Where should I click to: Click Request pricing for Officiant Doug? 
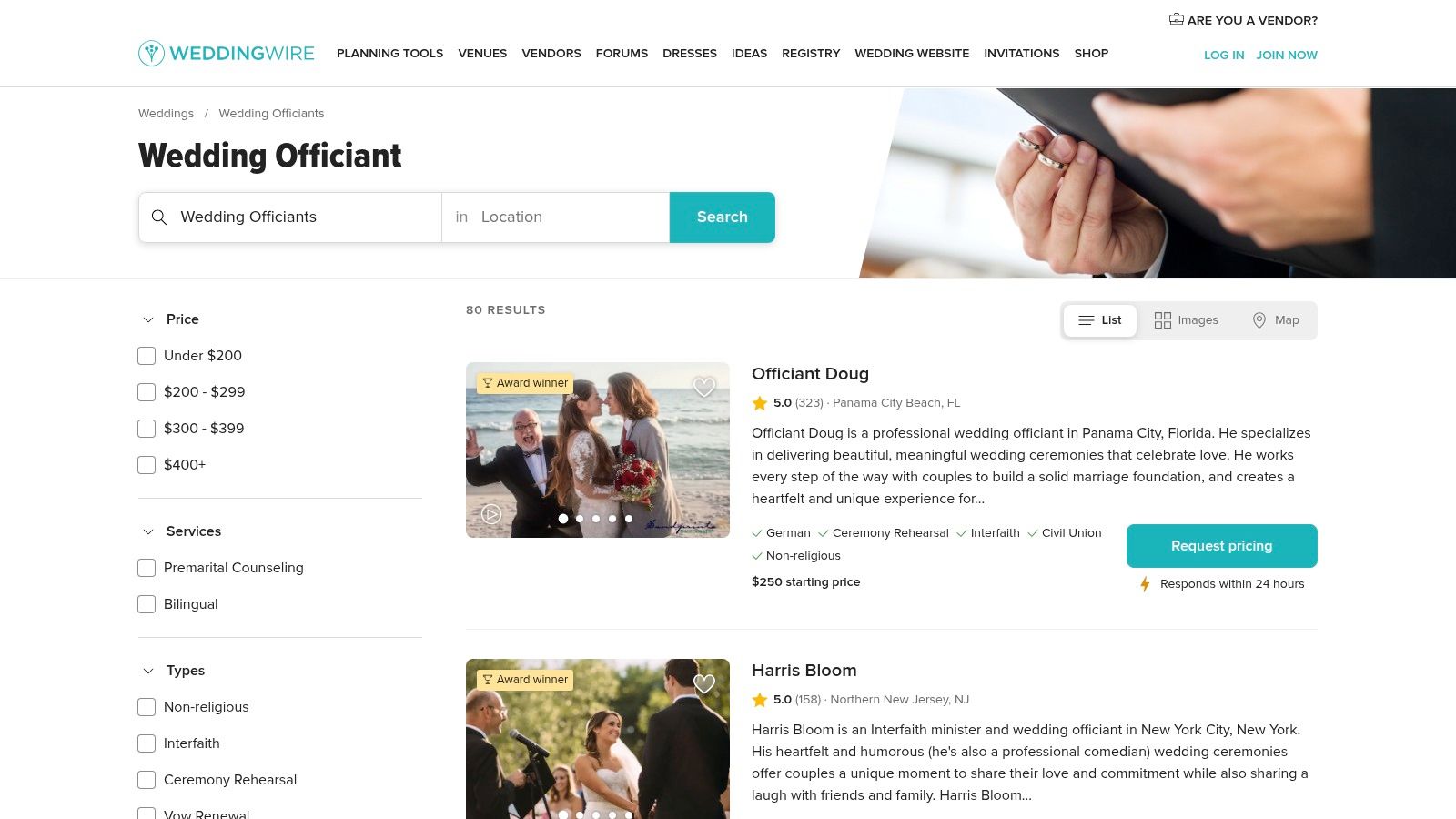(x=1222, y=546)
